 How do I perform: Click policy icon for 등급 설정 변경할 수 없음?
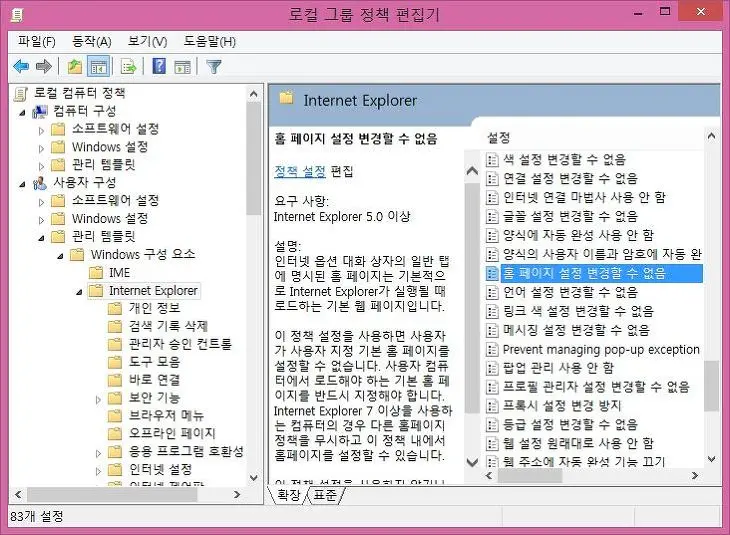click(492, 424)
